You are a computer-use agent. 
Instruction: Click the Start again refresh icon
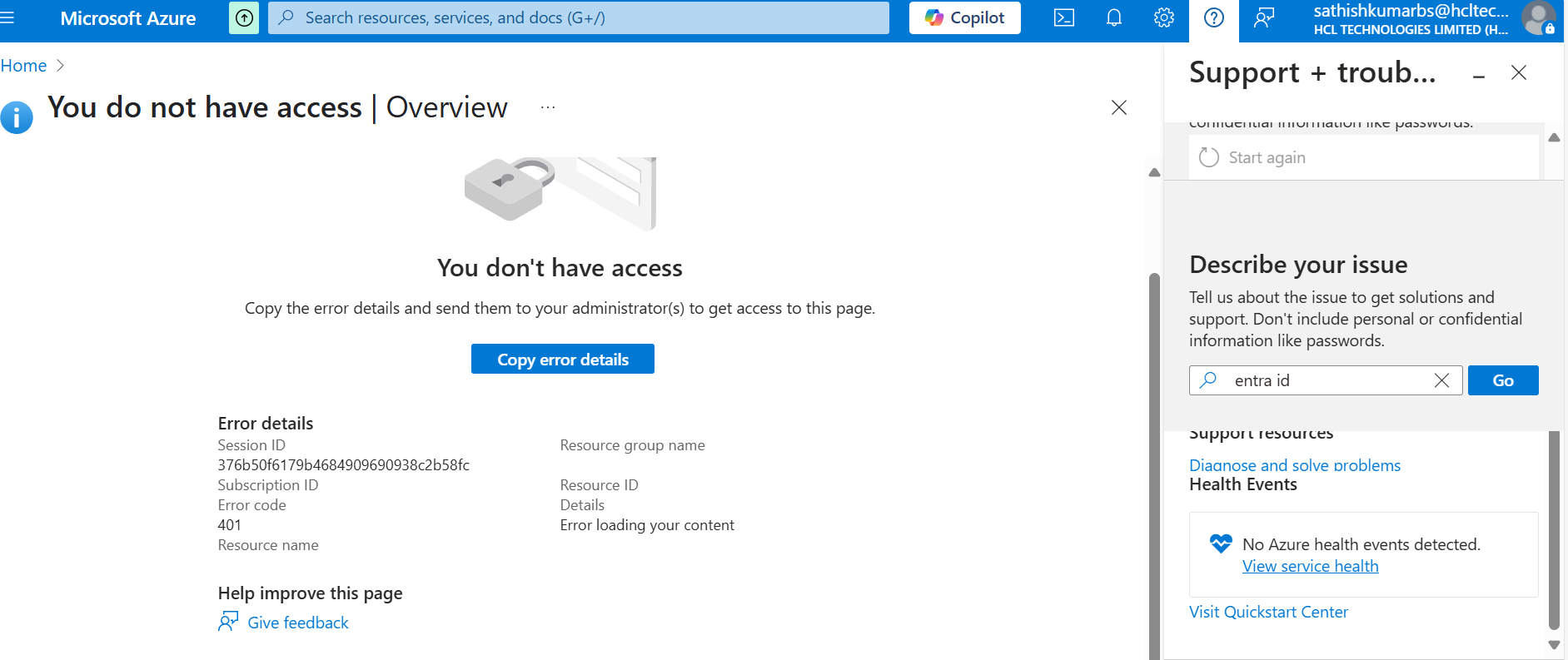(1209, 157)
